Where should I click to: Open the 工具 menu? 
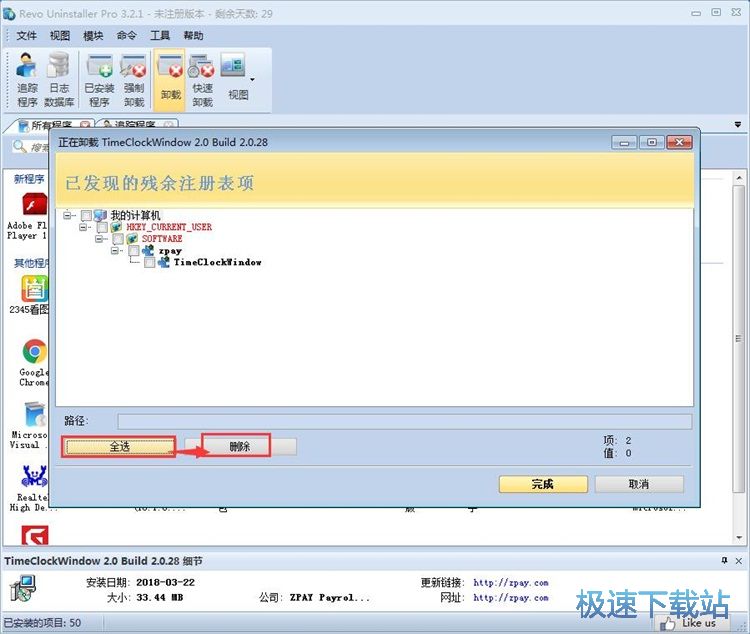[159, 36]
